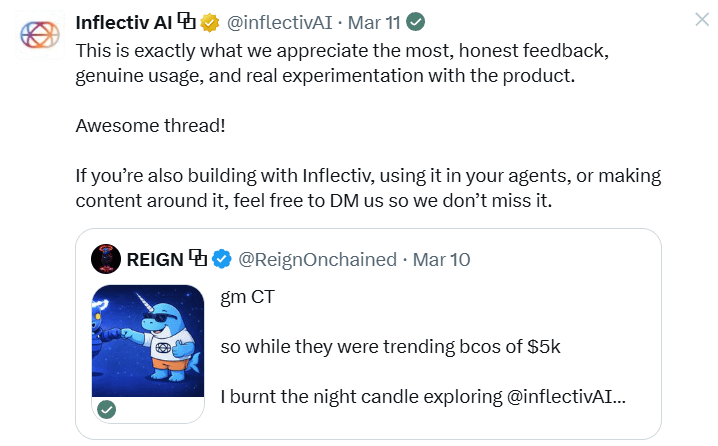Click the Inflectiv AI profile avatar
The image size is (718, 446).
38,36
